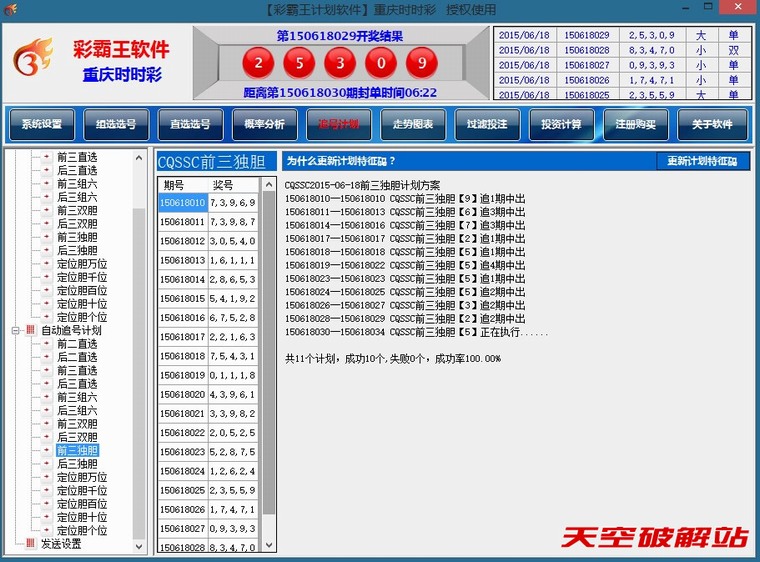The height and width of the screenshot is (562, 760).
Task: Select the row for period 150618014
Action: click(183, 280)
